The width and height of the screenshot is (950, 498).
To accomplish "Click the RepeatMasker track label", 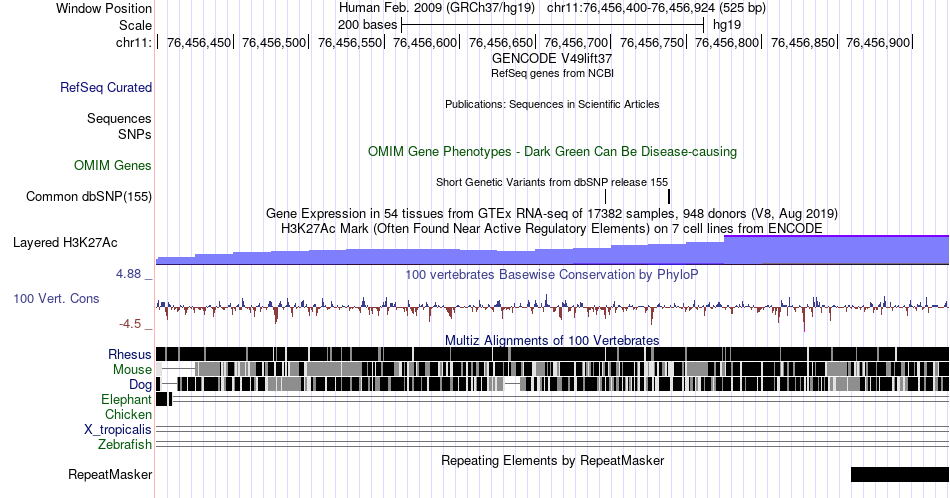I will 110,474.
